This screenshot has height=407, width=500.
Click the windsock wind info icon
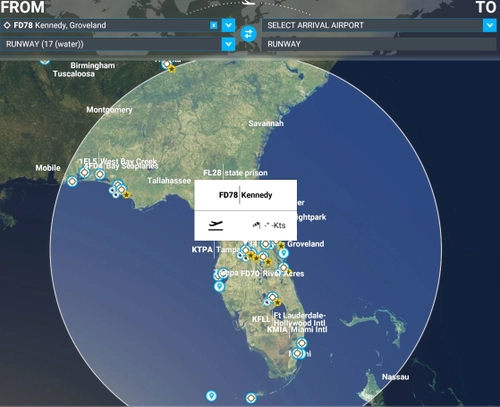click(256, 225)
